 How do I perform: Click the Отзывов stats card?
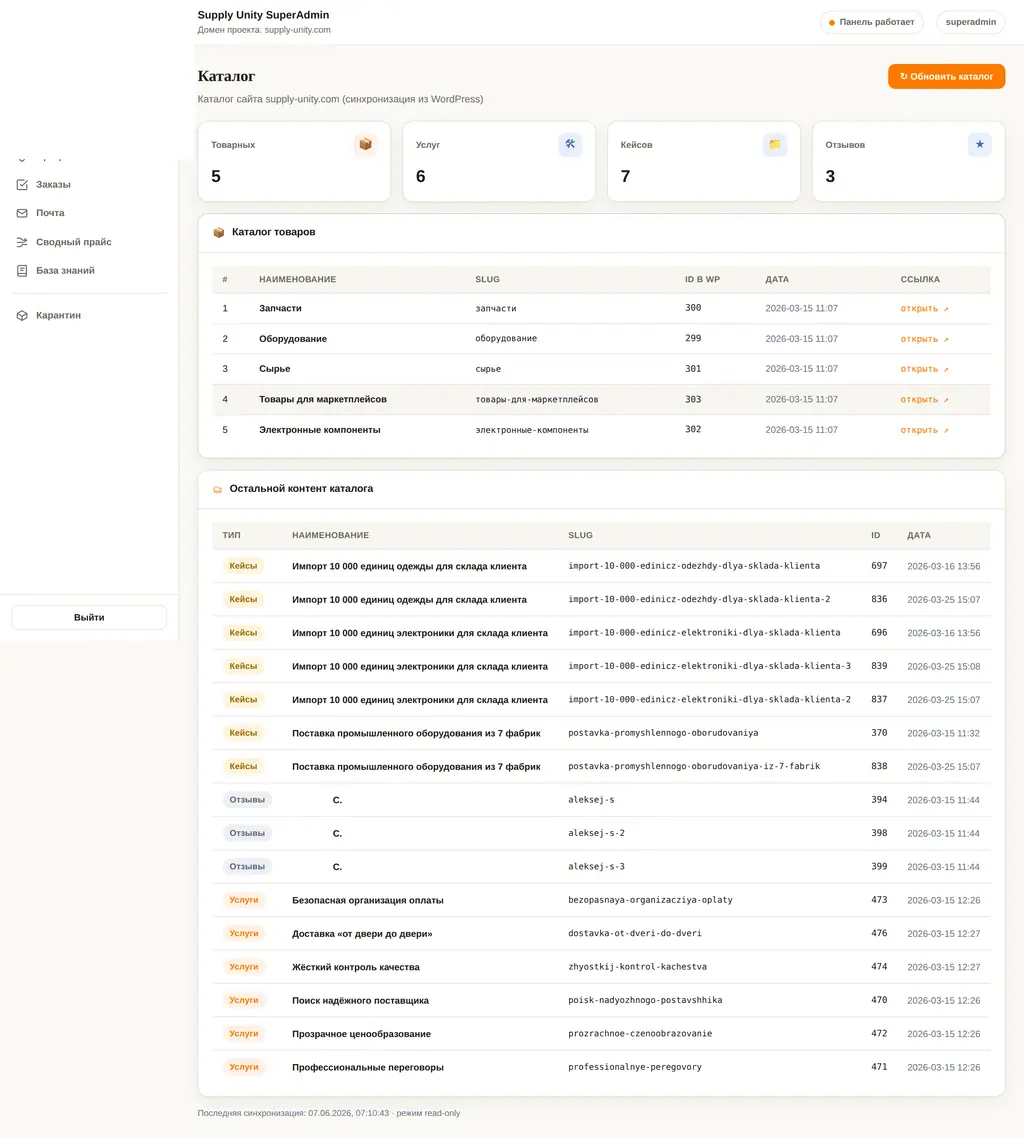point(908,161)
